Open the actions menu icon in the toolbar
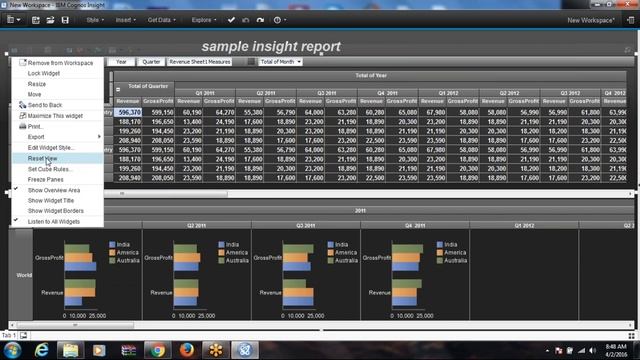Screen dimensions: 640x360 13,20
